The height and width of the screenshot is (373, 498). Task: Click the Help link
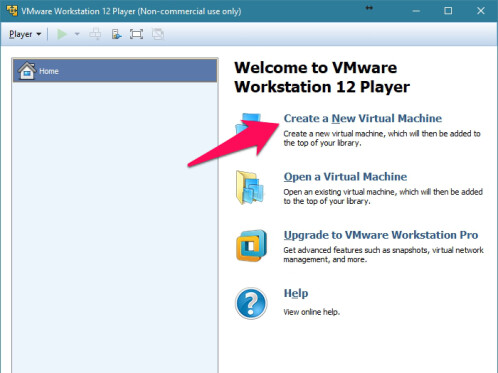(x=296, y=293)
